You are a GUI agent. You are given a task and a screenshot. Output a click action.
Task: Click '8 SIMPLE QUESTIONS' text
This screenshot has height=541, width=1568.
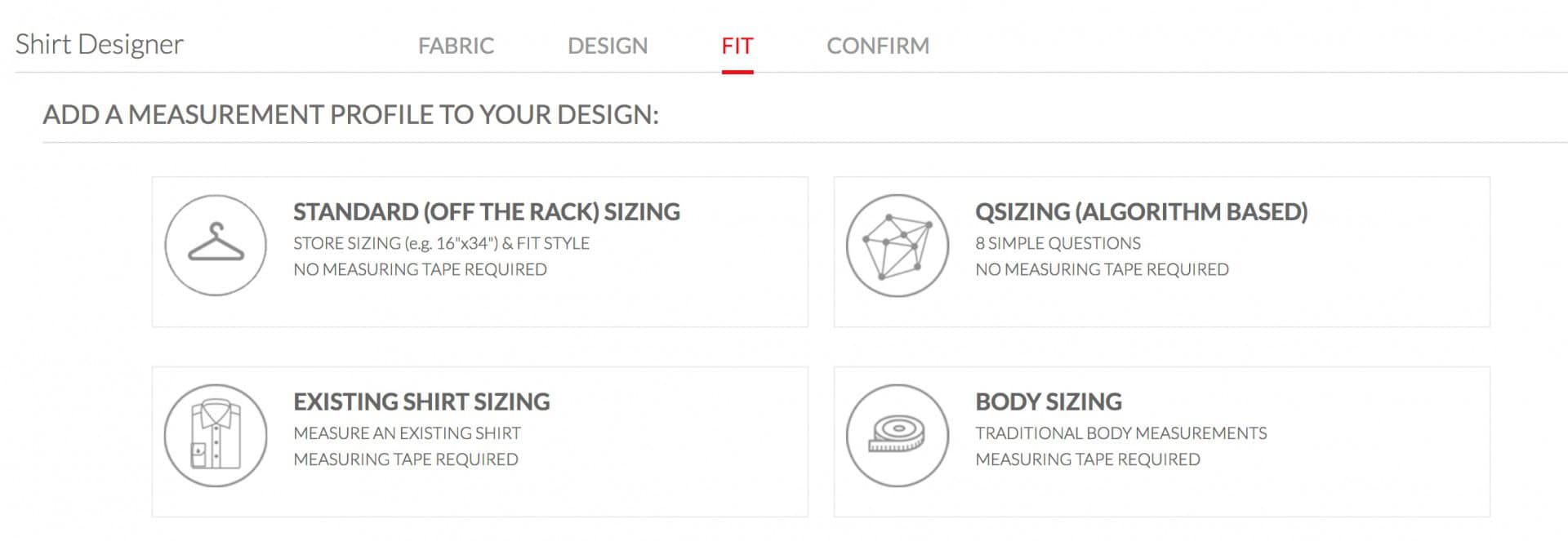(1058, 243)
